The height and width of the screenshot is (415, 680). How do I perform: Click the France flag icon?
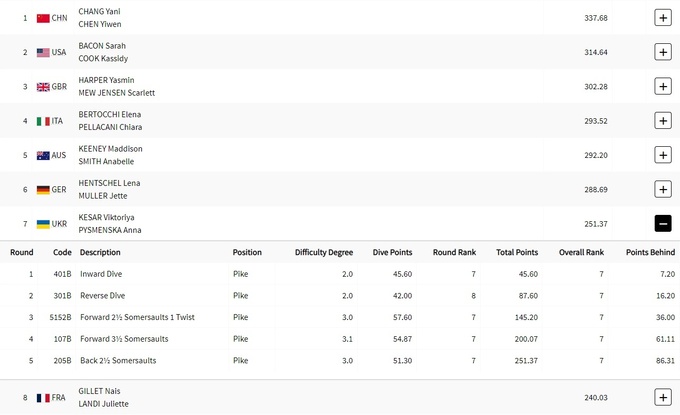pyautogui.click(x=43, y=398)
